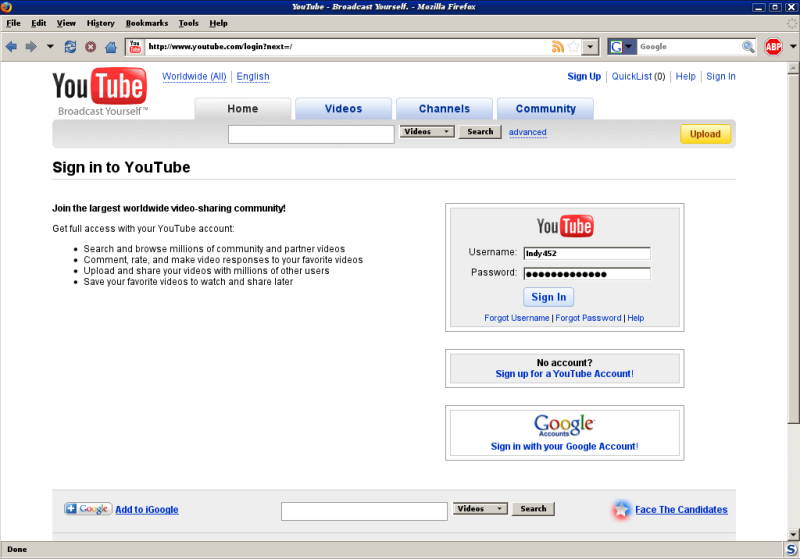Click the Help link in page header
Viewport: 800px width, 559px height.
tap(685, 77)
